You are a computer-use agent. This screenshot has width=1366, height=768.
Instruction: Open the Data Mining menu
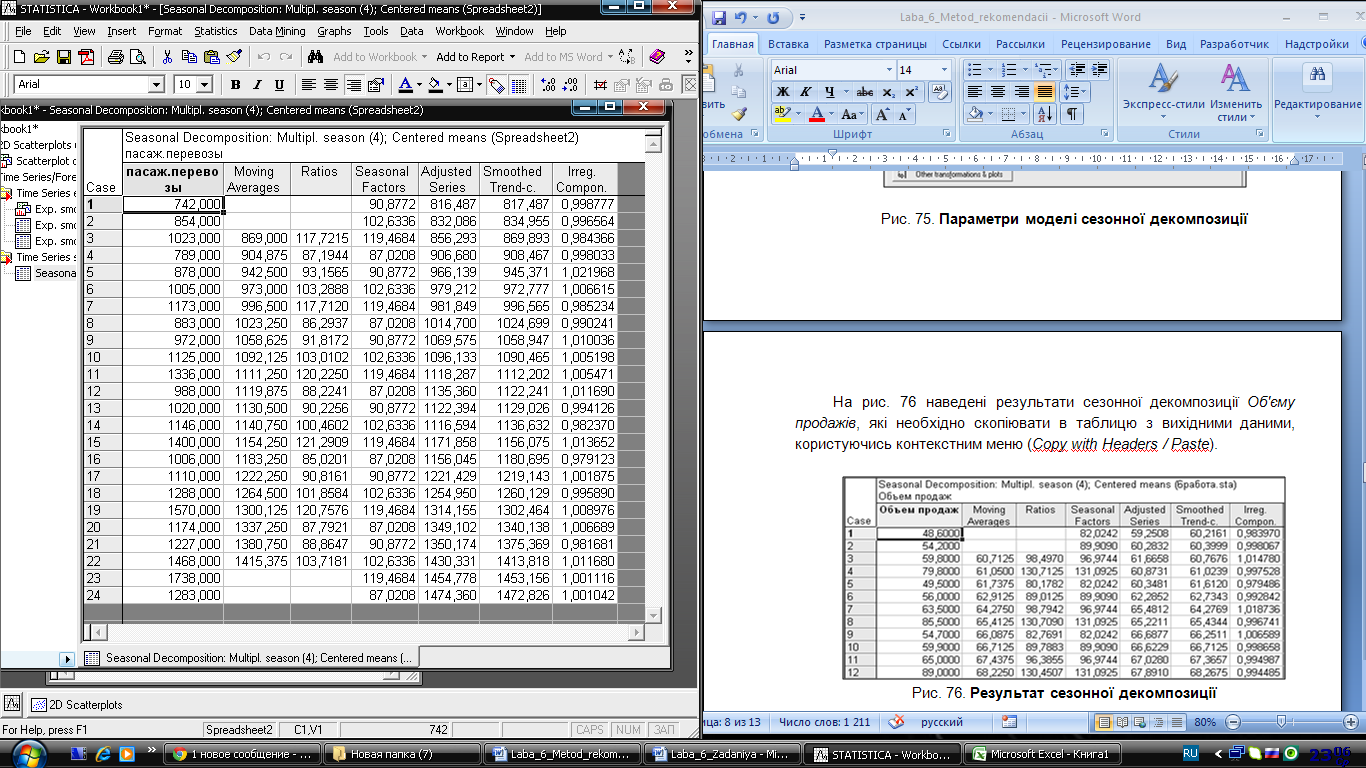pos(277,31)
